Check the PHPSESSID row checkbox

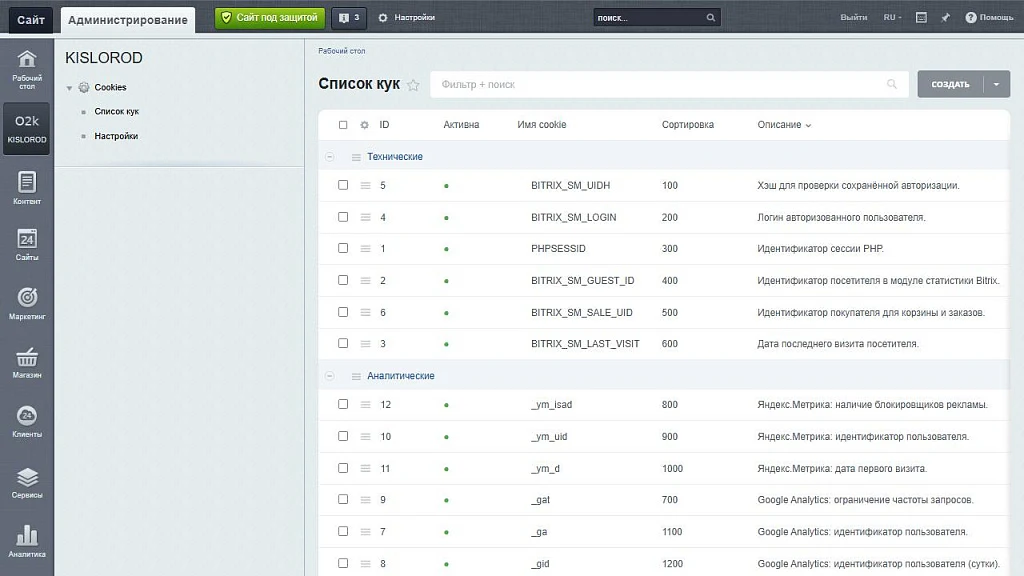pos(343,248)
